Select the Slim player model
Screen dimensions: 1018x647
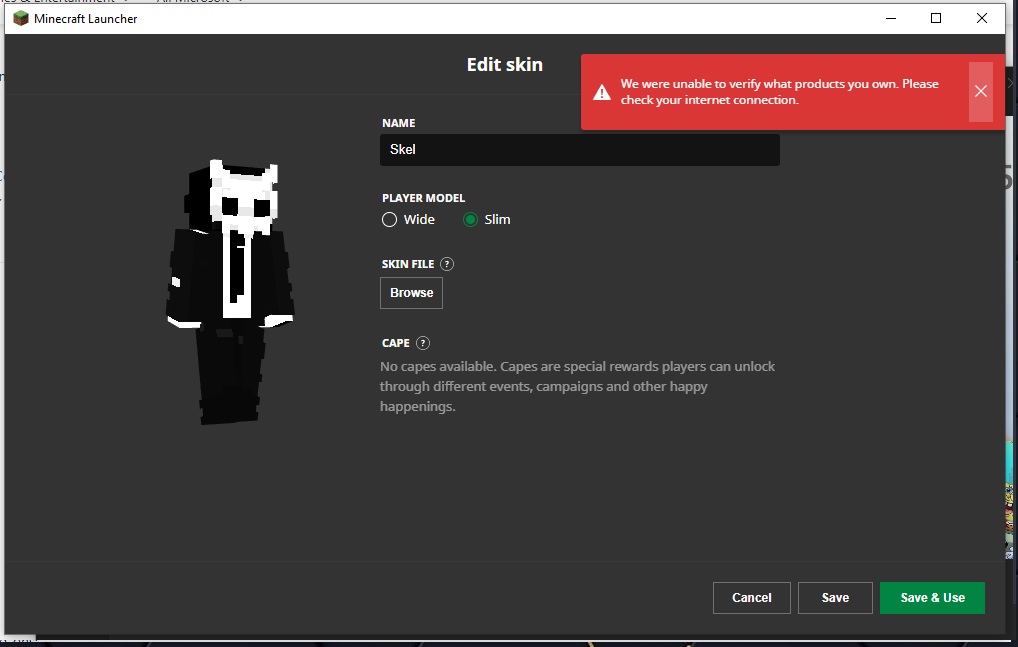coord(486,219)
